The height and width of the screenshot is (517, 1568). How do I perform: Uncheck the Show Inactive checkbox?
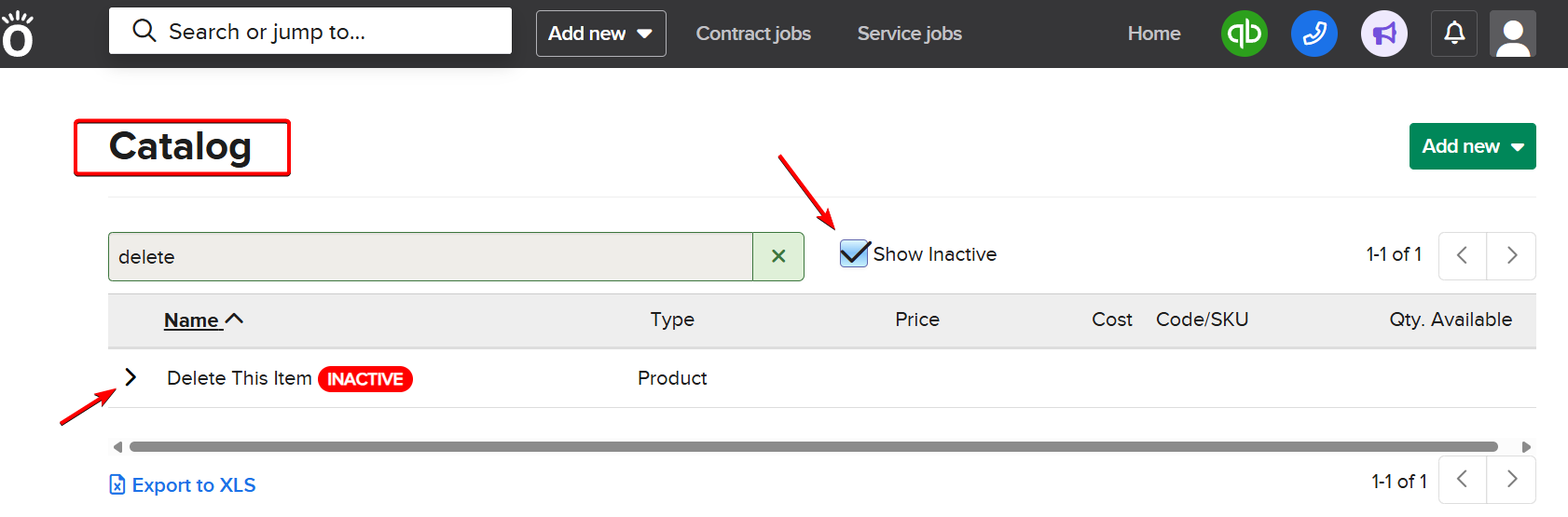coord(853,253)
